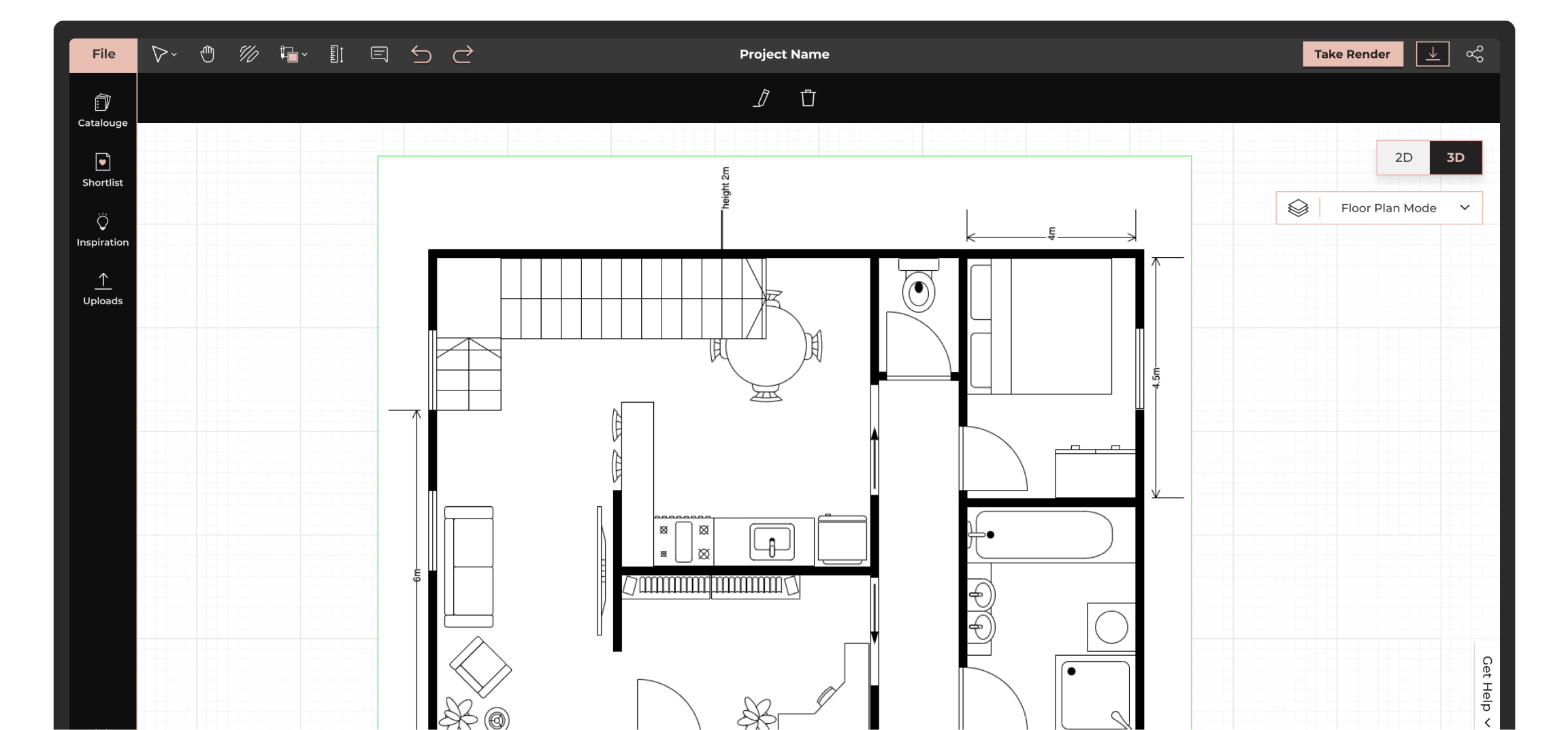
Task: Keep 3D view enabled
Action: [1456, 157]
